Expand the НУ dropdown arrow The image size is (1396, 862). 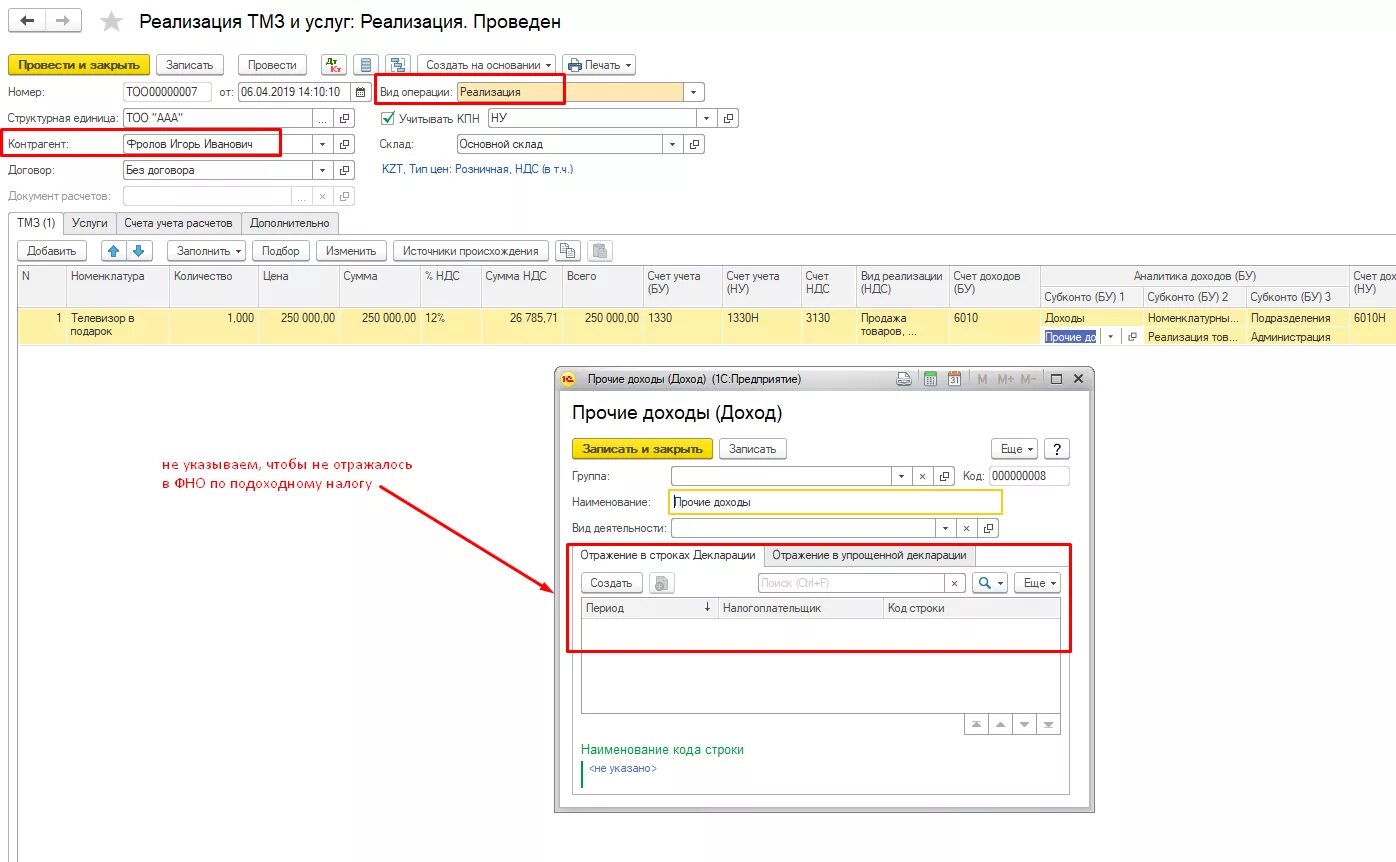click(x=706, y=118)
